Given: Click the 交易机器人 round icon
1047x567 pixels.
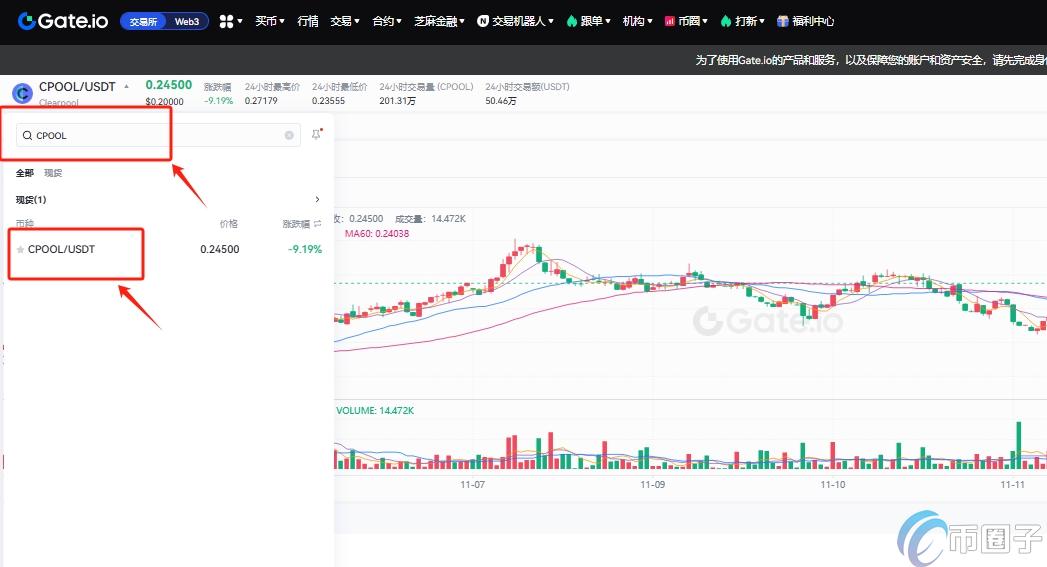Looking at the screenshot, I should pos(483,21).
